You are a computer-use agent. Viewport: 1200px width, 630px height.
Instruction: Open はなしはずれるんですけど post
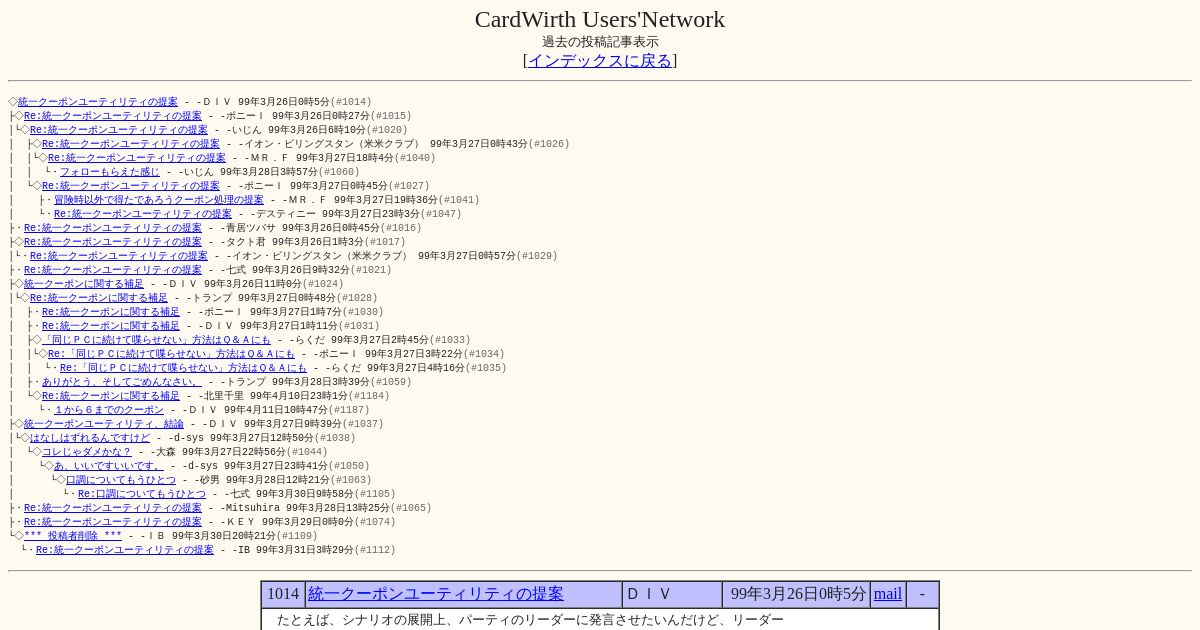(x=90, y=438)
